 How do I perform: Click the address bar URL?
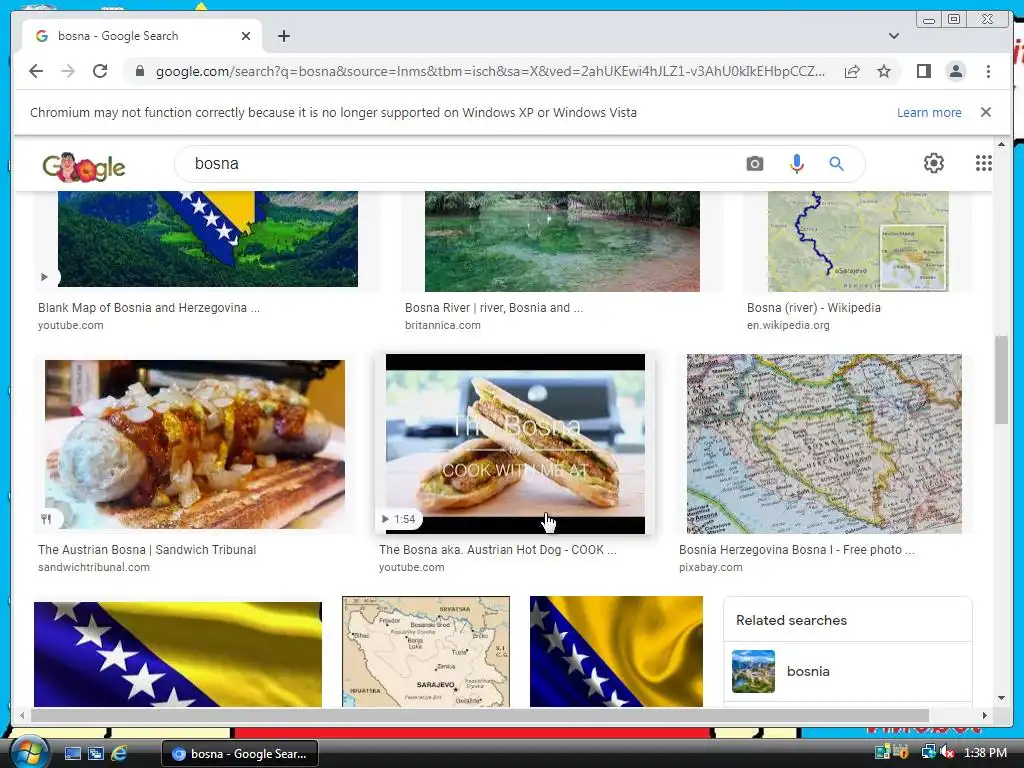(x=490, y=71)
